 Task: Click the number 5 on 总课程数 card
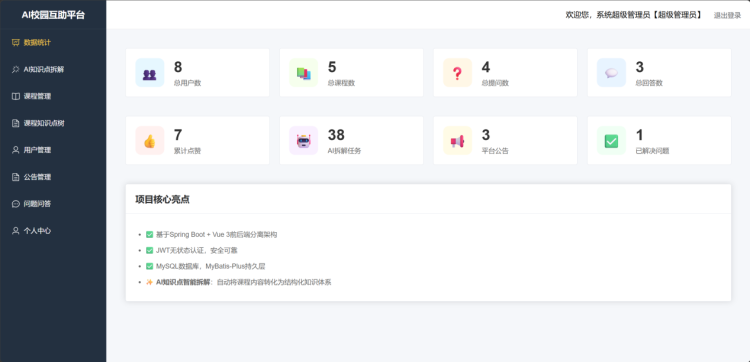coord(332,67)
